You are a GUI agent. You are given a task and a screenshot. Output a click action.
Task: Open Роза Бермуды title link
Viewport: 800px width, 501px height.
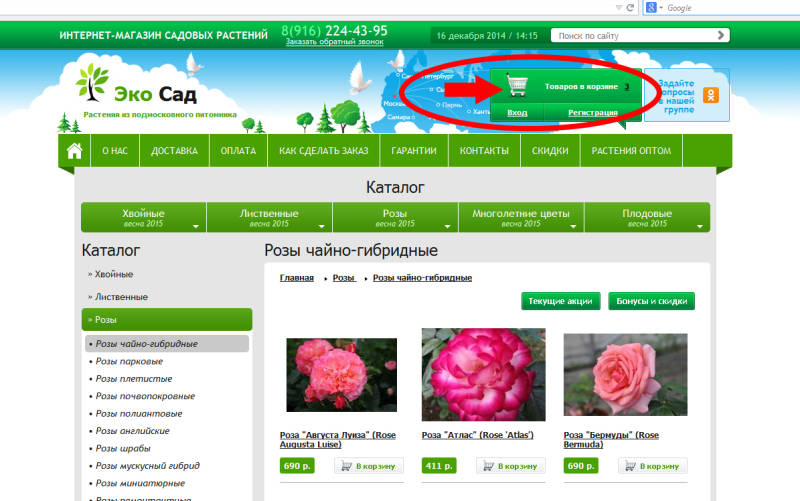click(611, 440)
